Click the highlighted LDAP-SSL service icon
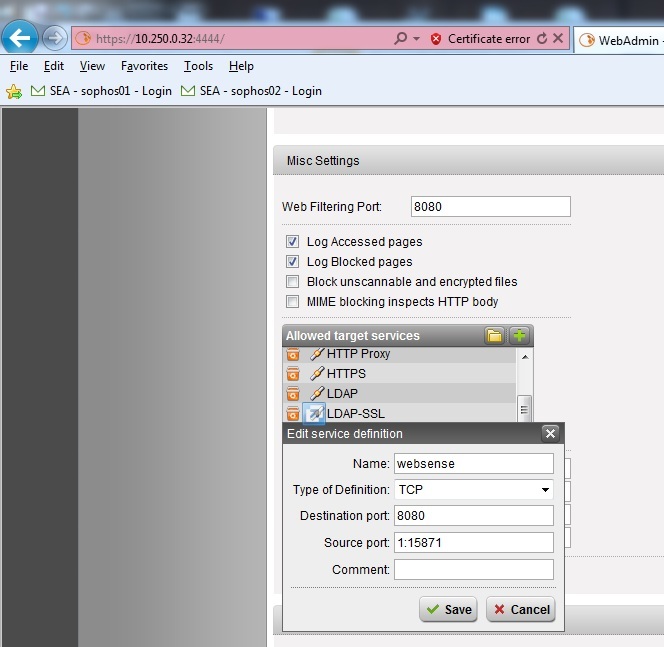The image size is (664, 647). coord(314,413)
